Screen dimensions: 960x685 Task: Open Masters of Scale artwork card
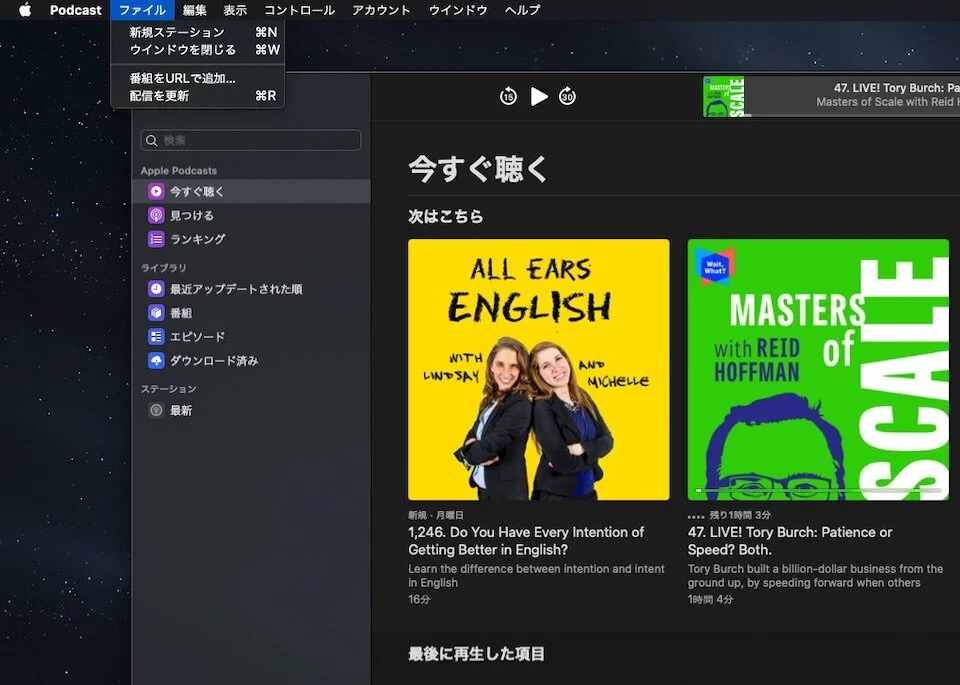[818, 370]
